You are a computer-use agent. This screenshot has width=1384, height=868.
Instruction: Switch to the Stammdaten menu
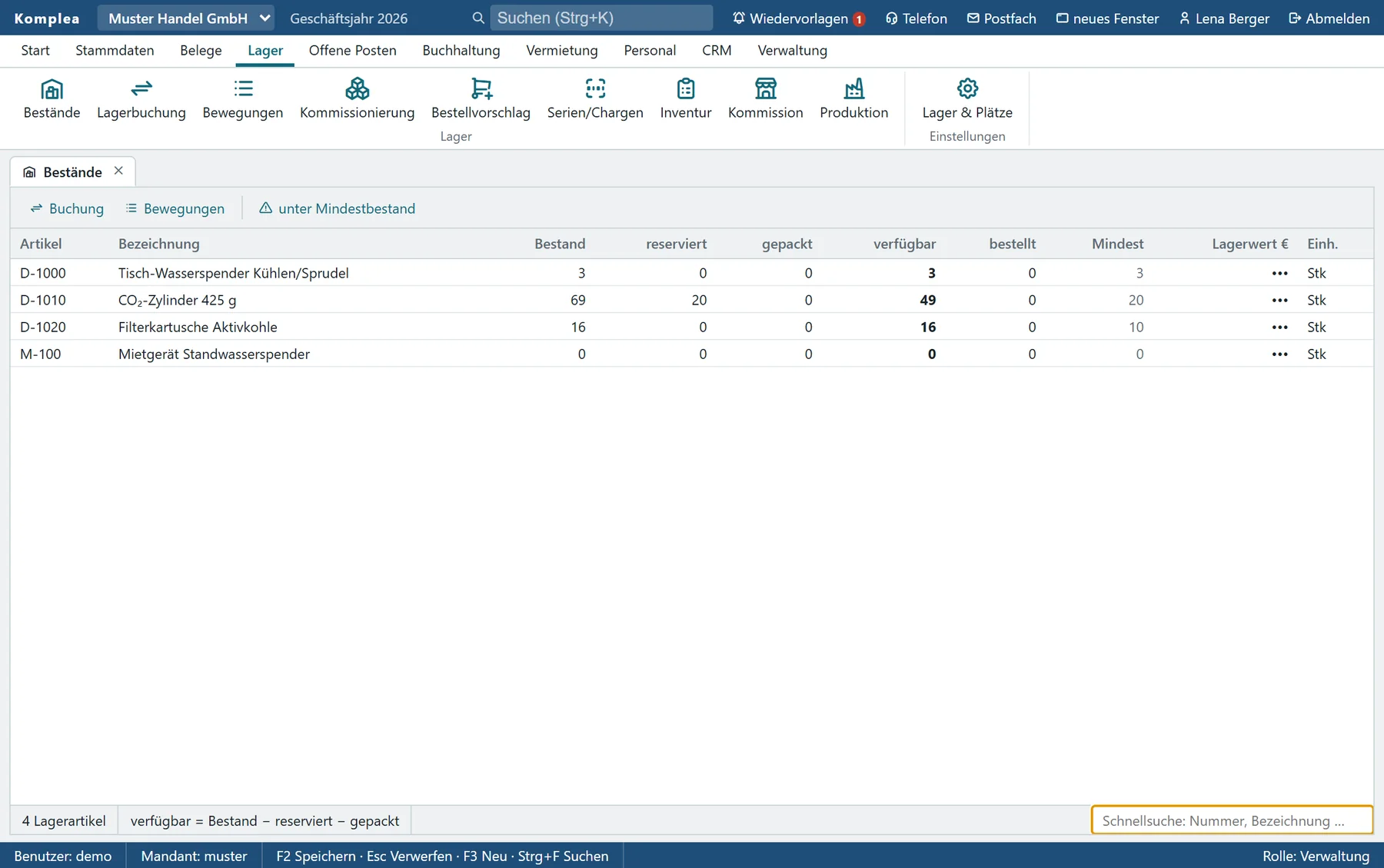[x=115, y=51]
